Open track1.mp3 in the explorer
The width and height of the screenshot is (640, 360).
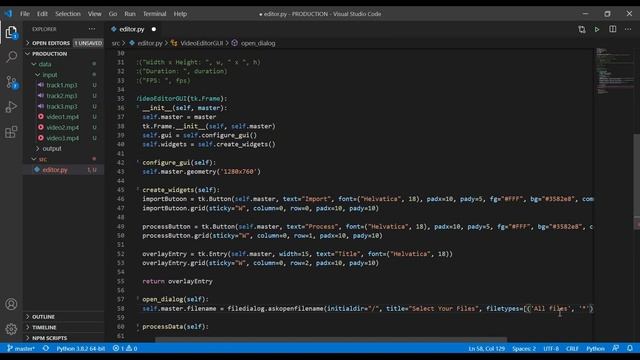point(64,85)
